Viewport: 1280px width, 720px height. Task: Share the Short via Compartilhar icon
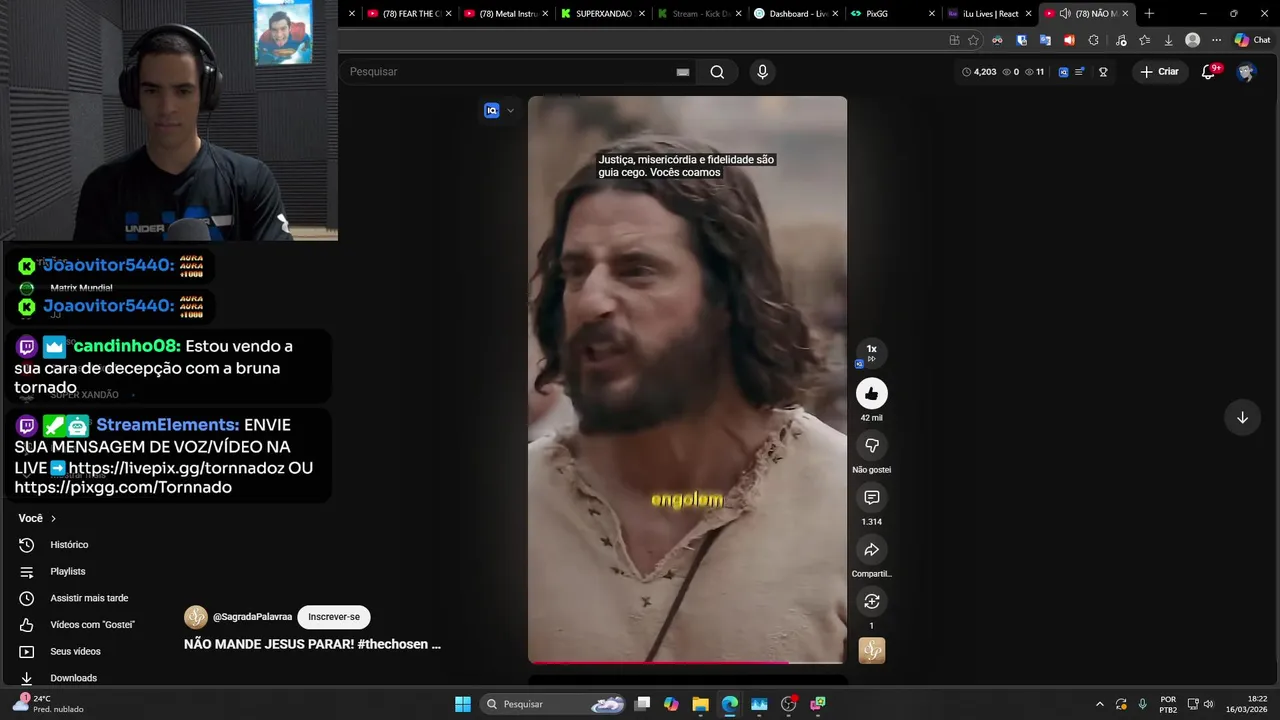871,549
